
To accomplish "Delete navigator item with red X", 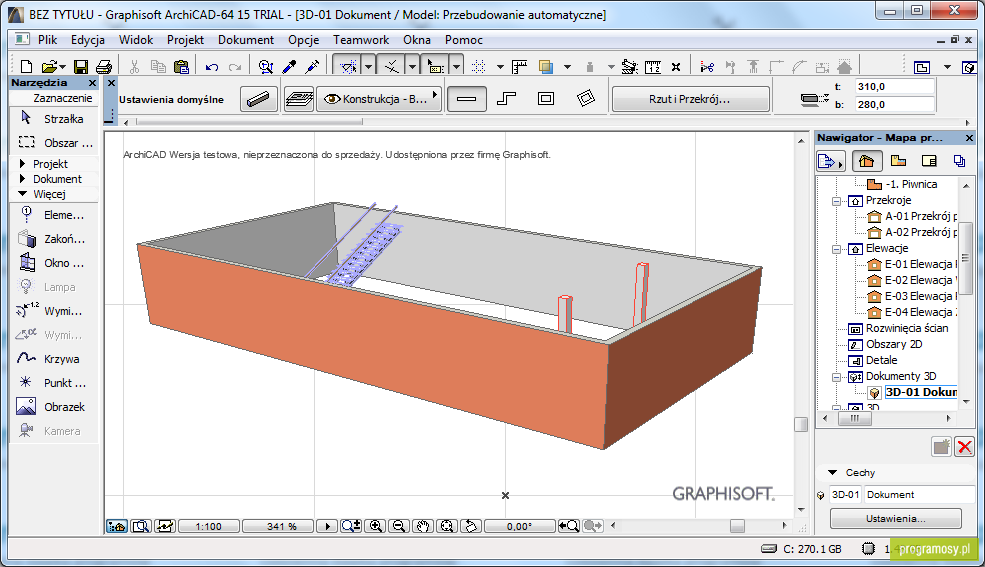I will point(964,446).
